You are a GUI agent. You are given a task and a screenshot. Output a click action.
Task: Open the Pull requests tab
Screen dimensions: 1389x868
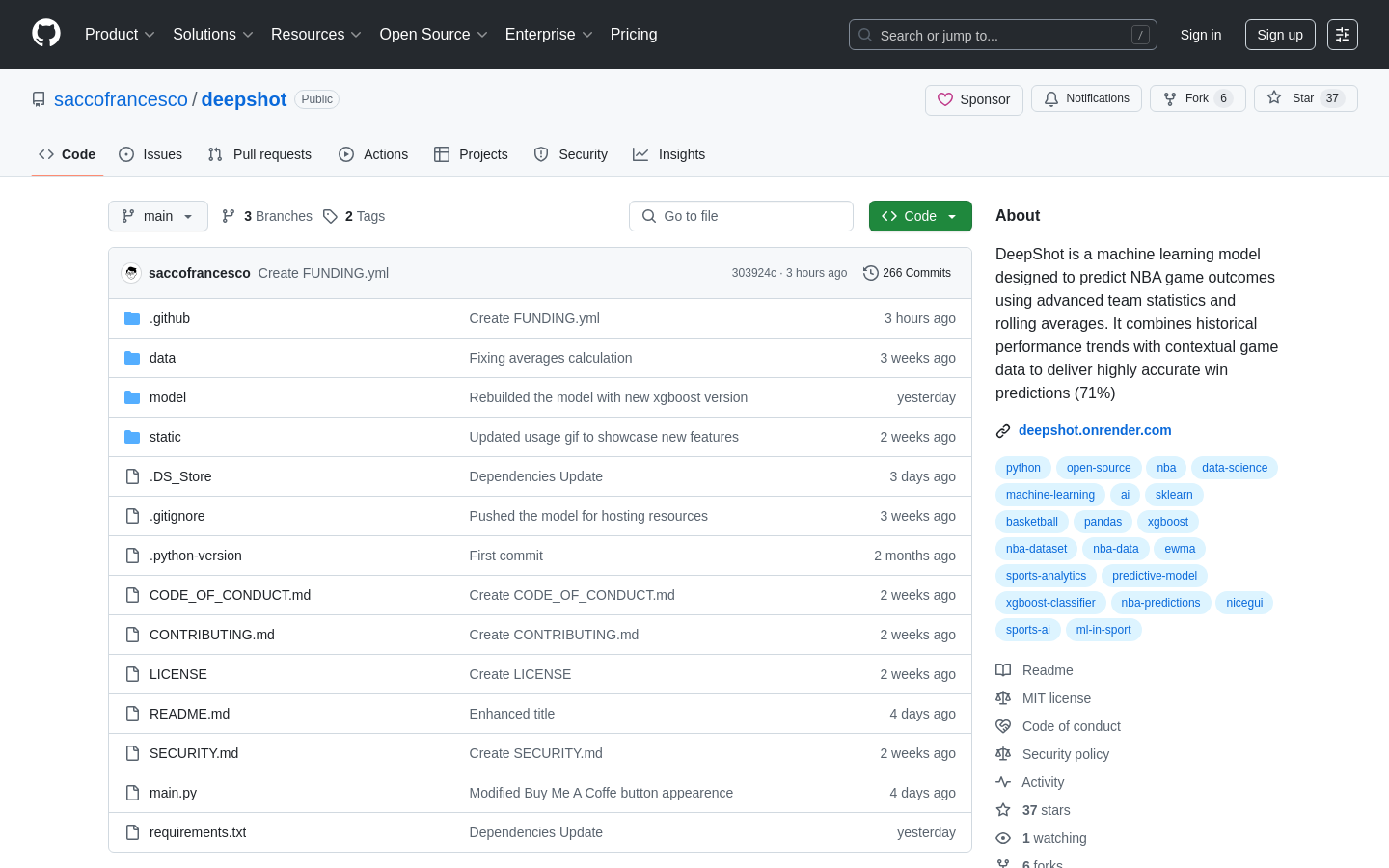[x=259, y=154]
